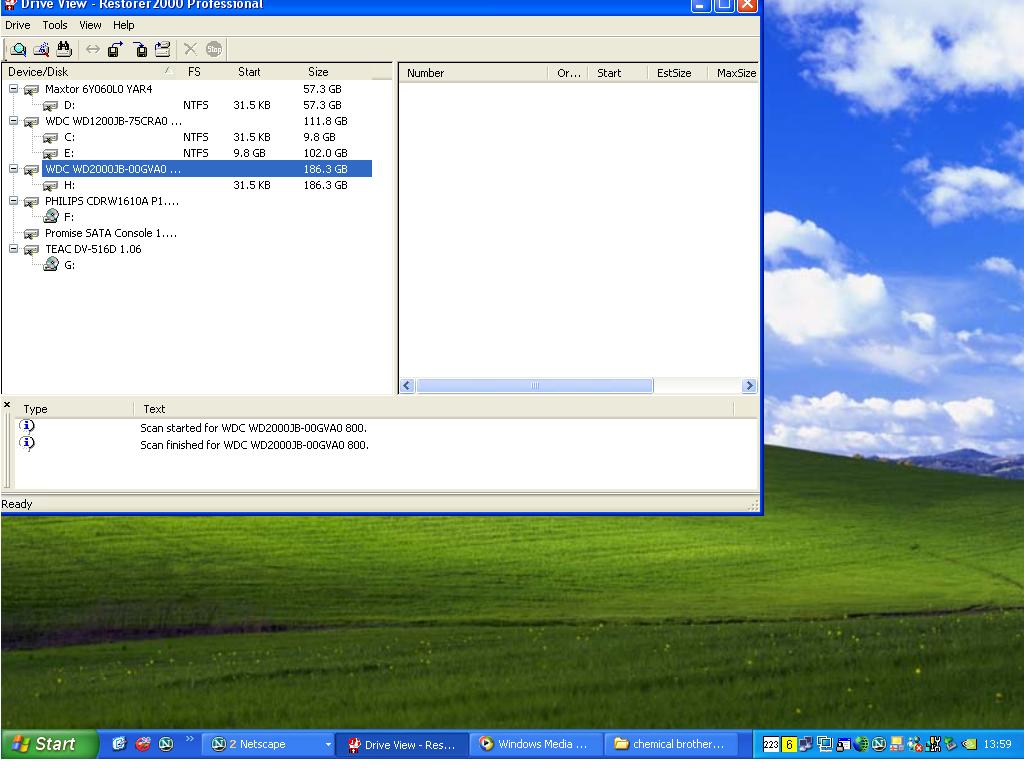Collapse the PHILIPS CDRW1610A drive node

13,200
